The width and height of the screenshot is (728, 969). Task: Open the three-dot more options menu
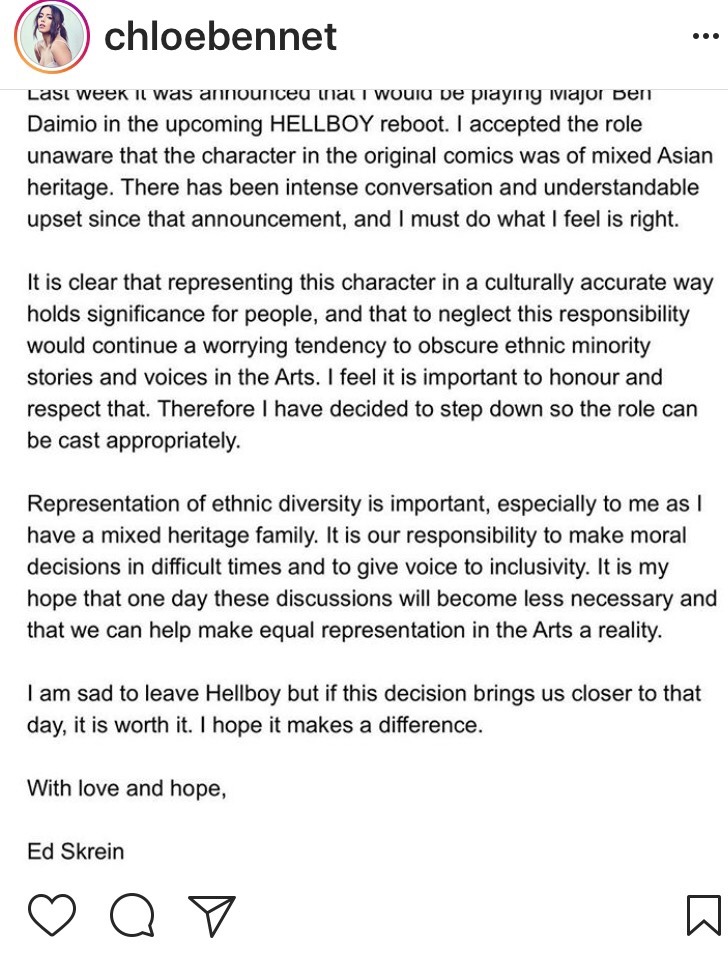click(x=706, y=36)
